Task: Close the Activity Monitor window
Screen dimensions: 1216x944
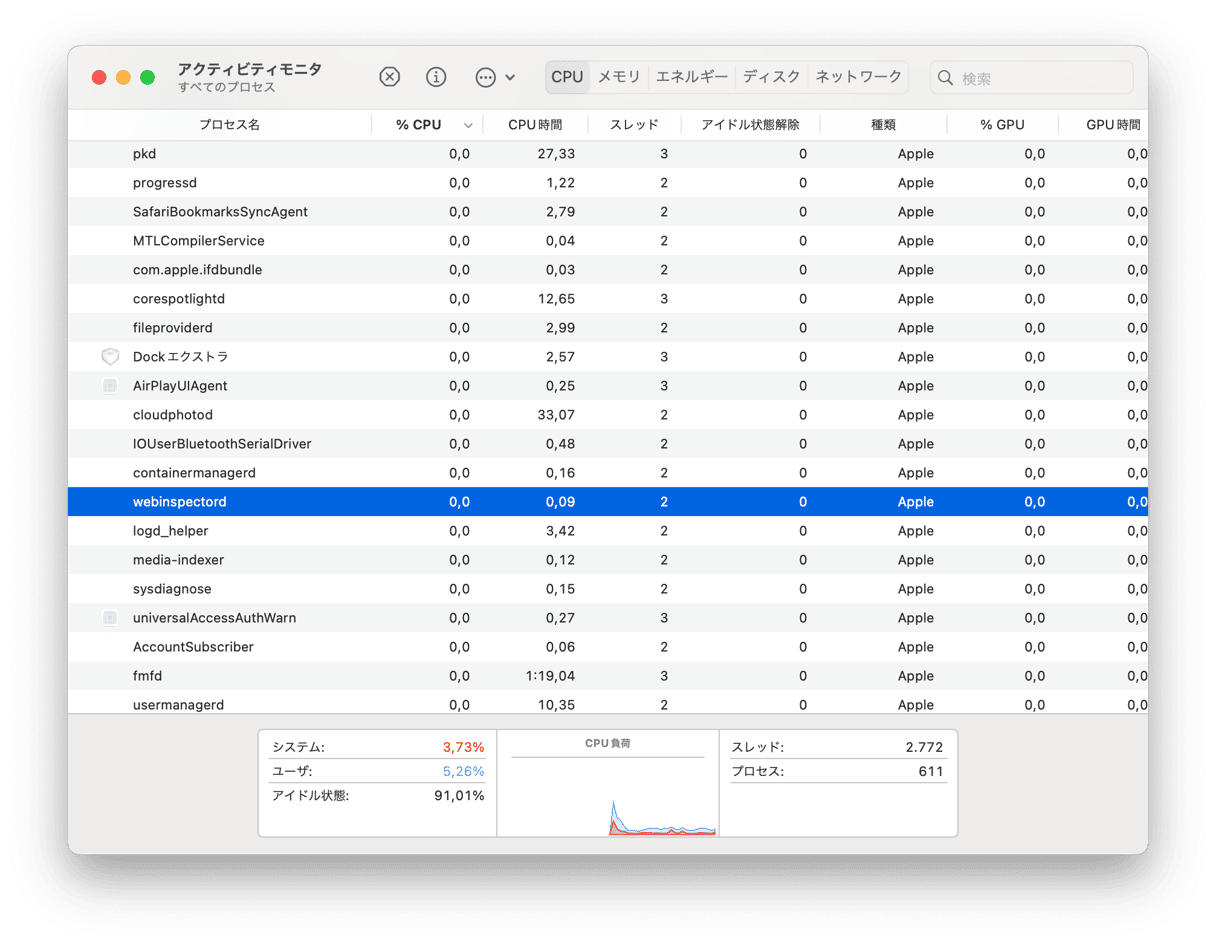Action: click(x=99, y=78)
